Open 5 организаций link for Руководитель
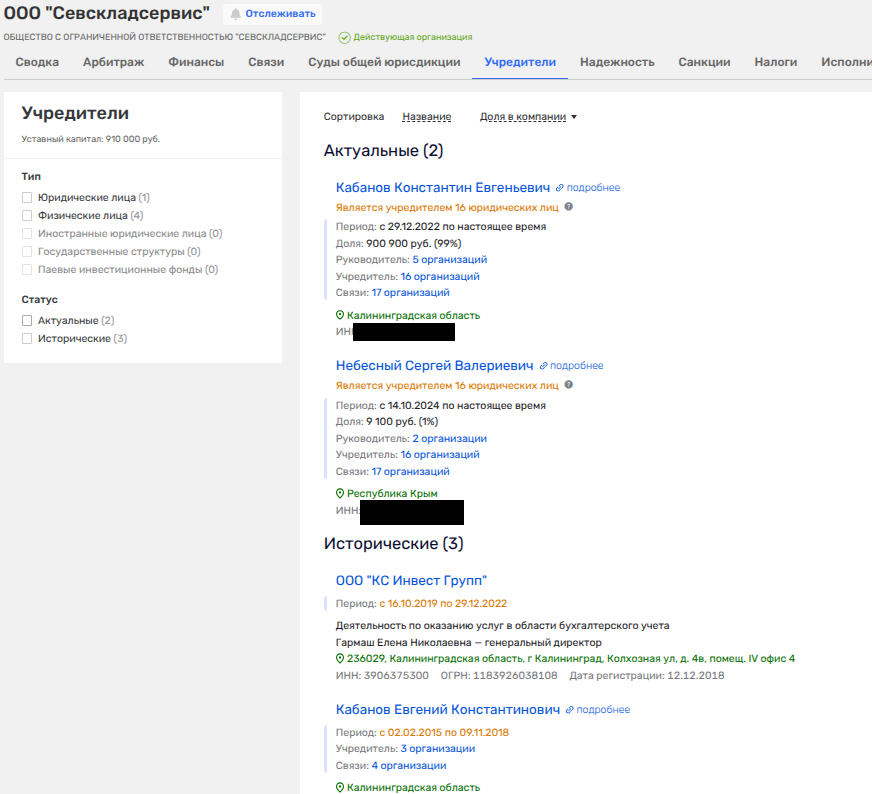The image size is (872, 794). pos(449,260)
